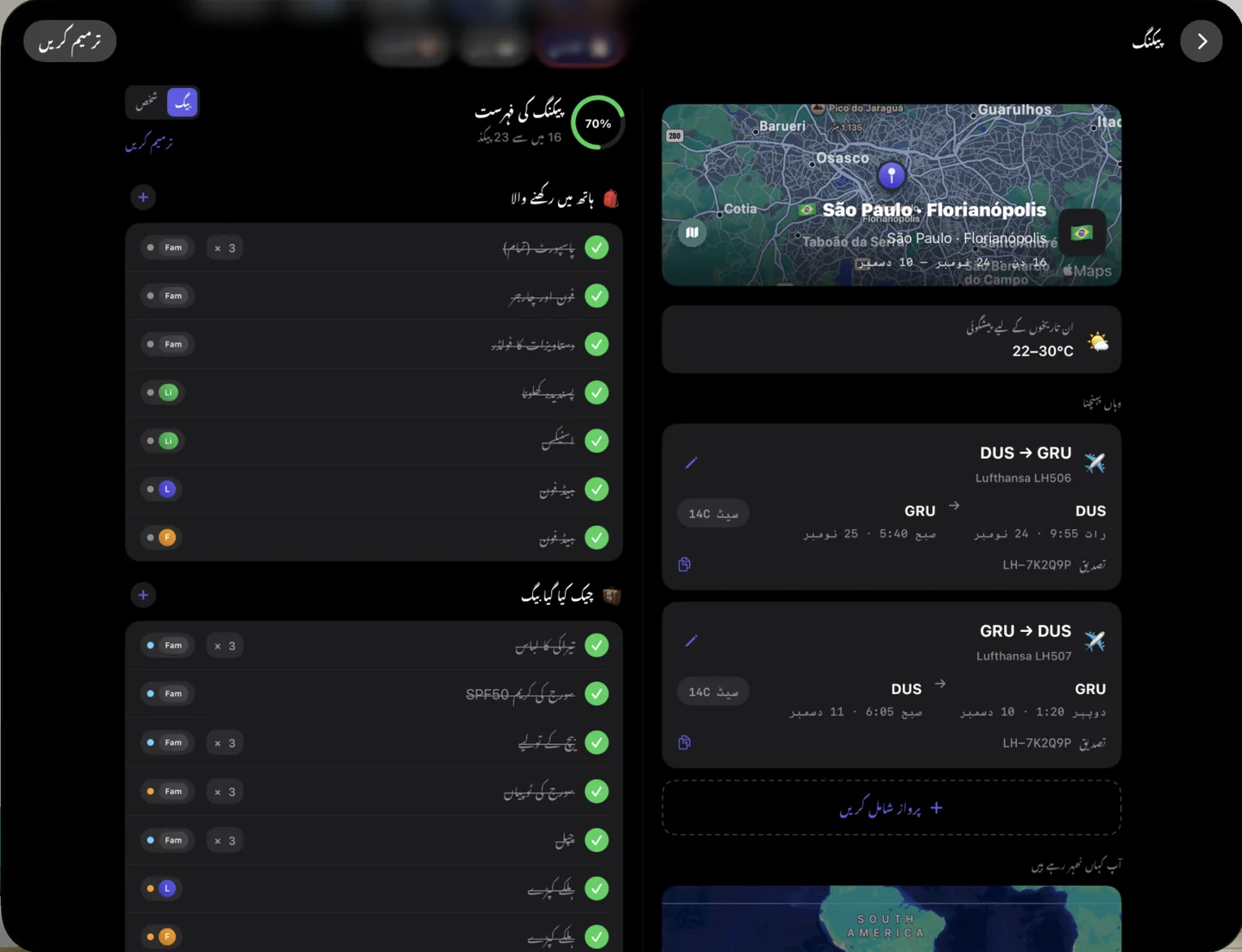
Task: Uncheck the تیراکی کا لباس item
Action: [597, 645]
